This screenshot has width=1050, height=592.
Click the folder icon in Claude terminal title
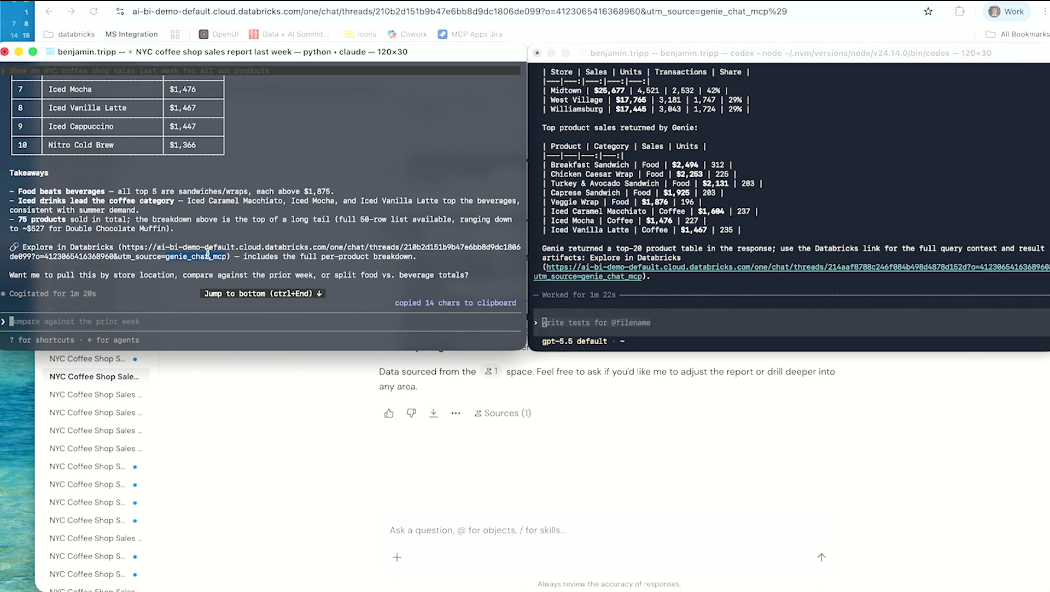[x=50, y=52]
